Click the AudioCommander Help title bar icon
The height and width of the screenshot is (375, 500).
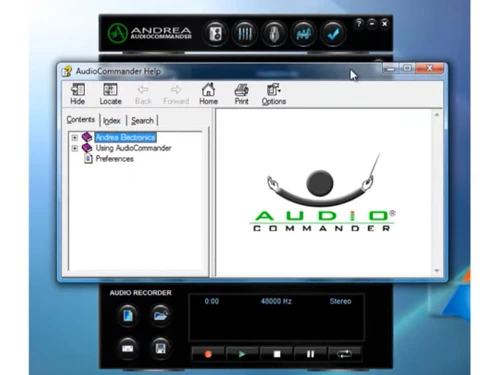tap(67, 71)
